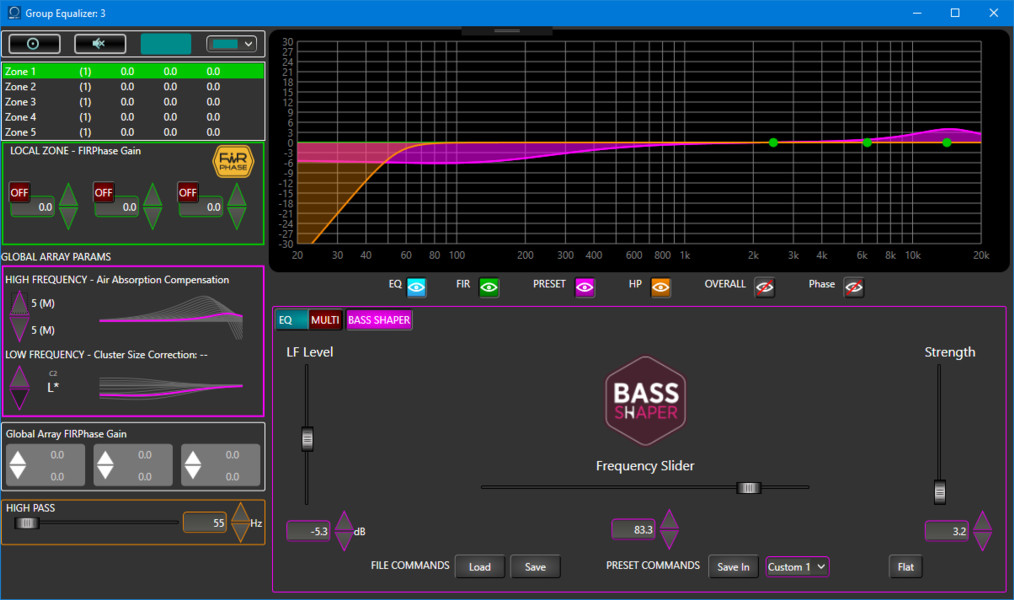The width and height of the screenshot is (1014, 600).
Task: Switch to the BASS SHAPER tab
Action: [379, 320]
